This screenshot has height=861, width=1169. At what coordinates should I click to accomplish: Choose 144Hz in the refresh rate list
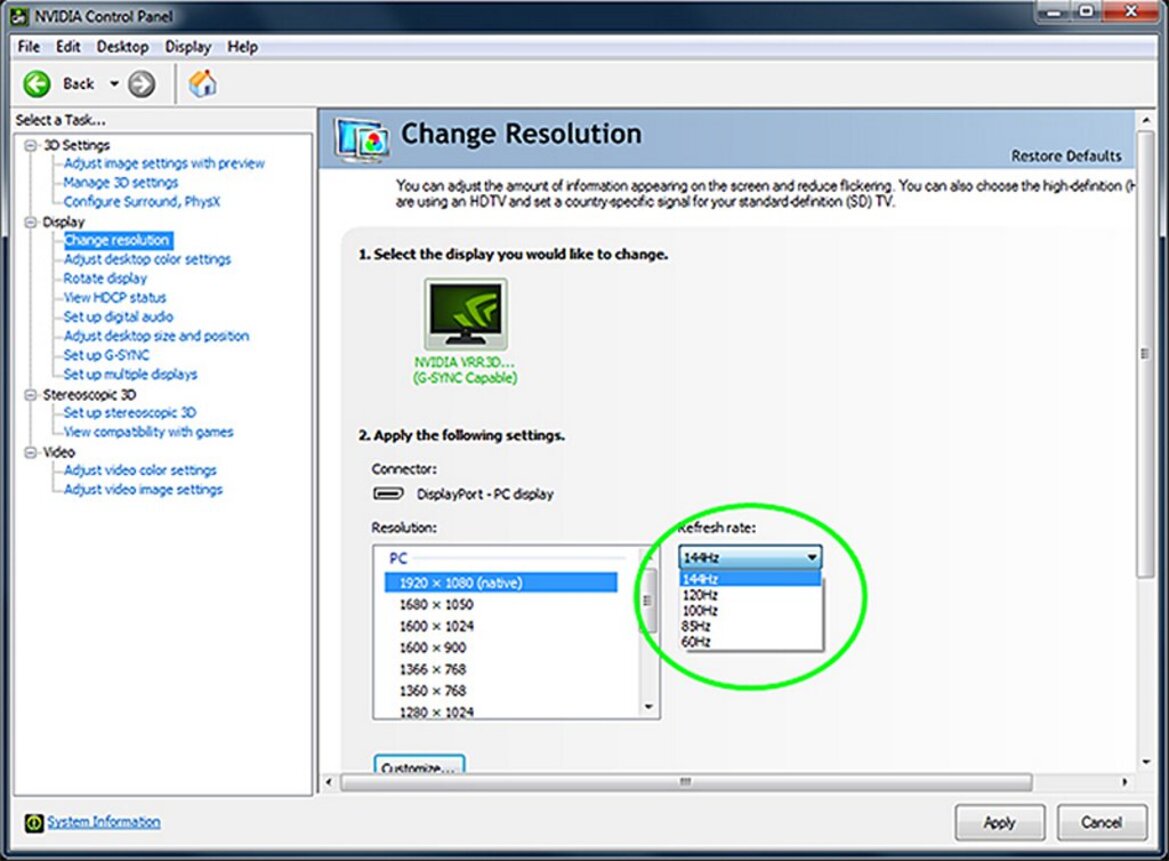[750, 578]
